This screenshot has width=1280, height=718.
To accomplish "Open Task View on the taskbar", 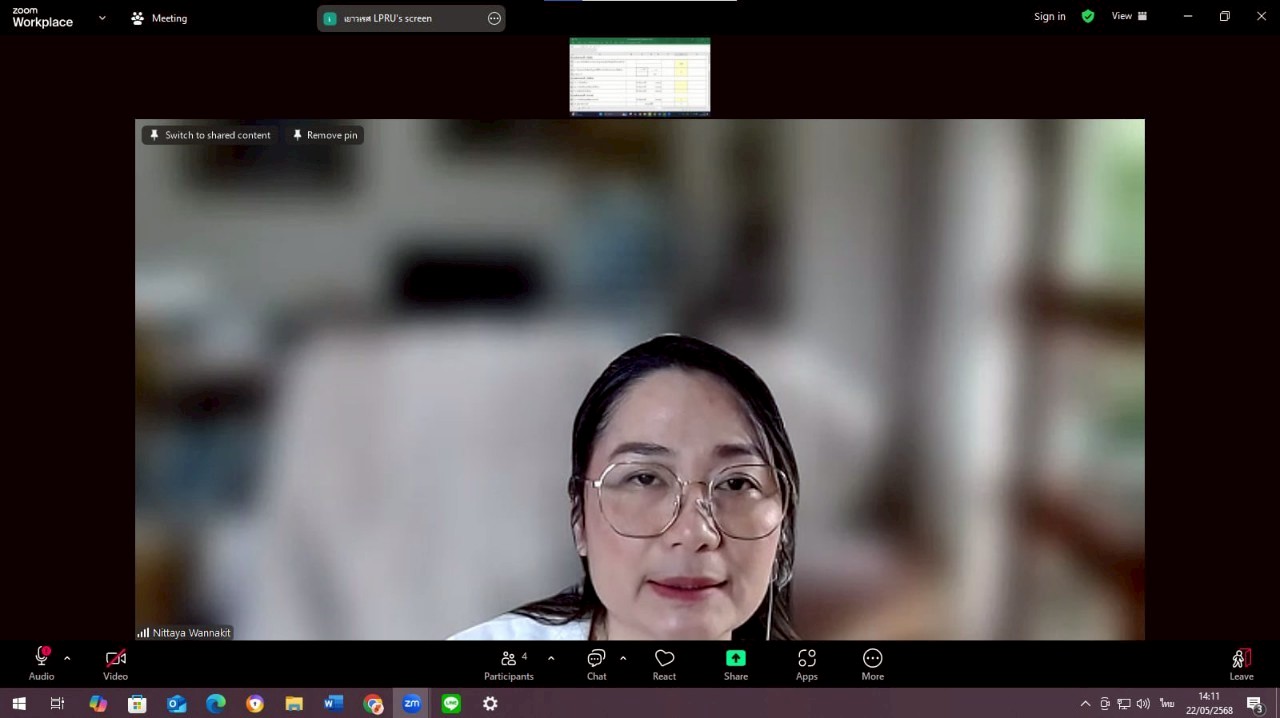I will click(x=57, y=704).
